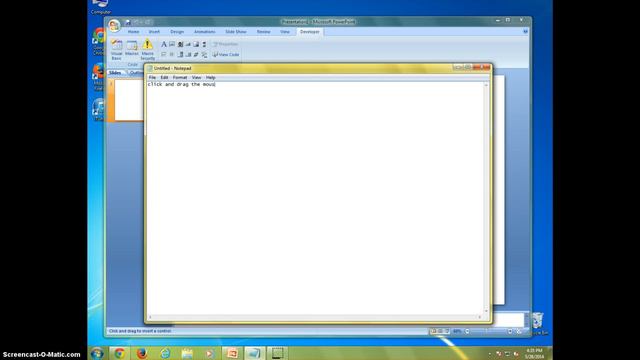Image resolution: width=640 pixels, height=360 pixels.
Task: Click Save in PowerPoint Quick Access Toolbar
Action: point(128,22)
